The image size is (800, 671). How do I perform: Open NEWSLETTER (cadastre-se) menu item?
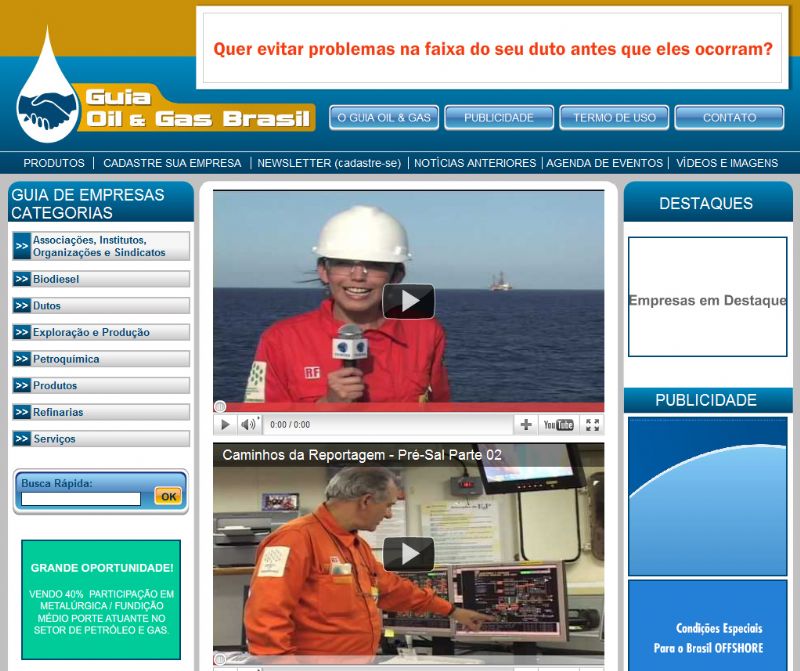pos(329,163)
